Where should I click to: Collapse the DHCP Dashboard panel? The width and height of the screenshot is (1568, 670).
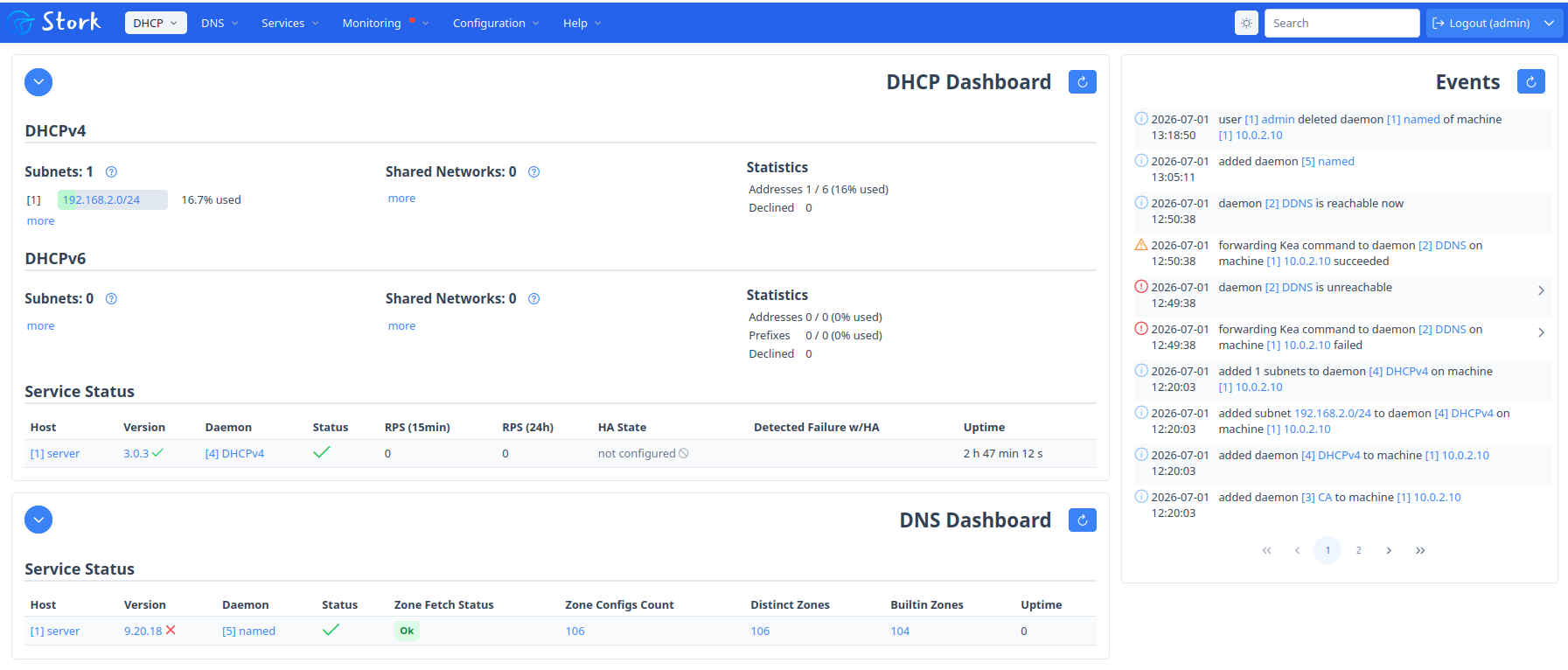coord(38,82)
